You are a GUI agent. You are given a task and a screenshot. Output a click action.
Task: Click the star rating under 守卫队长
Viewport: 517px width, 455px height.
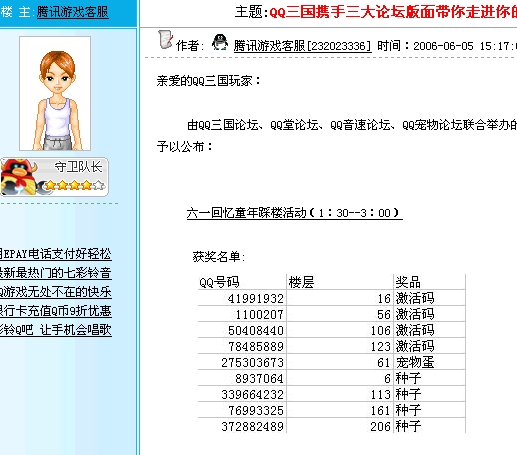[74, 185]
